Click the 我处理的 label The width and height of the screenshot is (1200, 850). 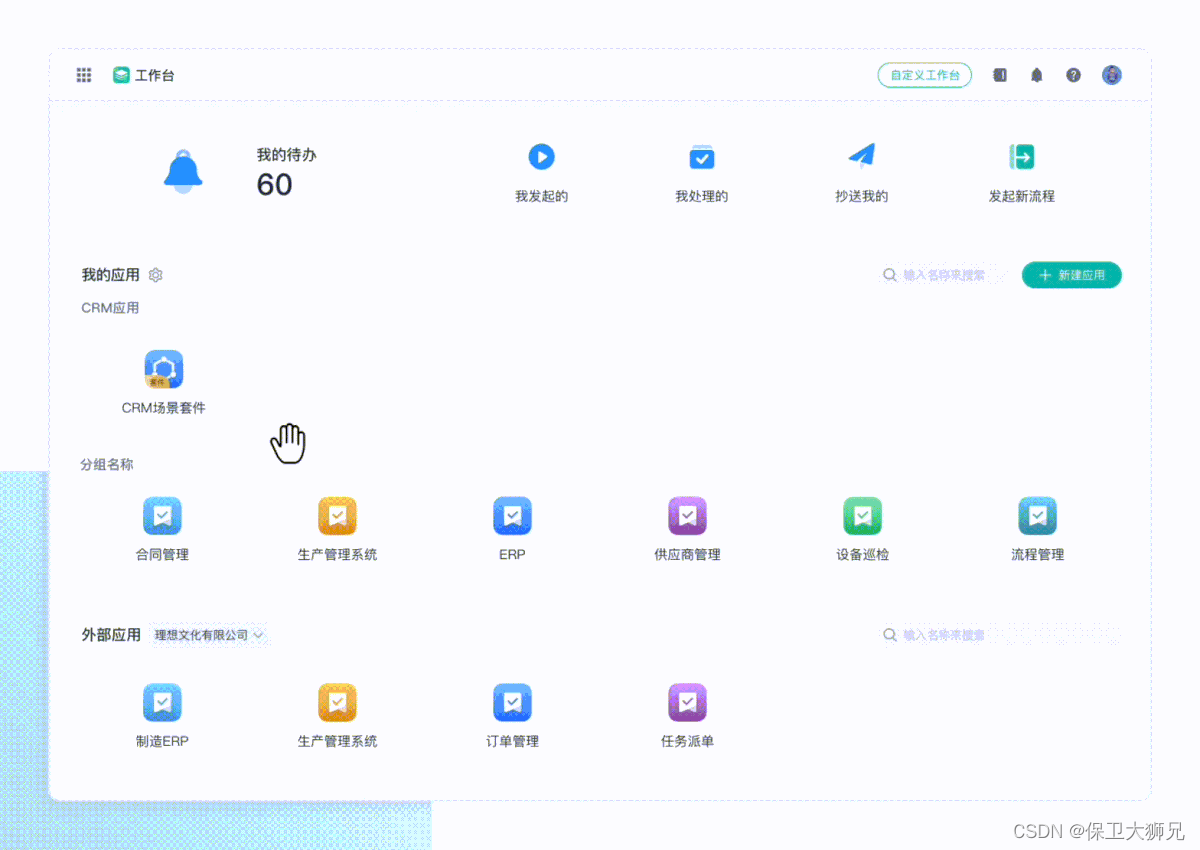(701, 196)
